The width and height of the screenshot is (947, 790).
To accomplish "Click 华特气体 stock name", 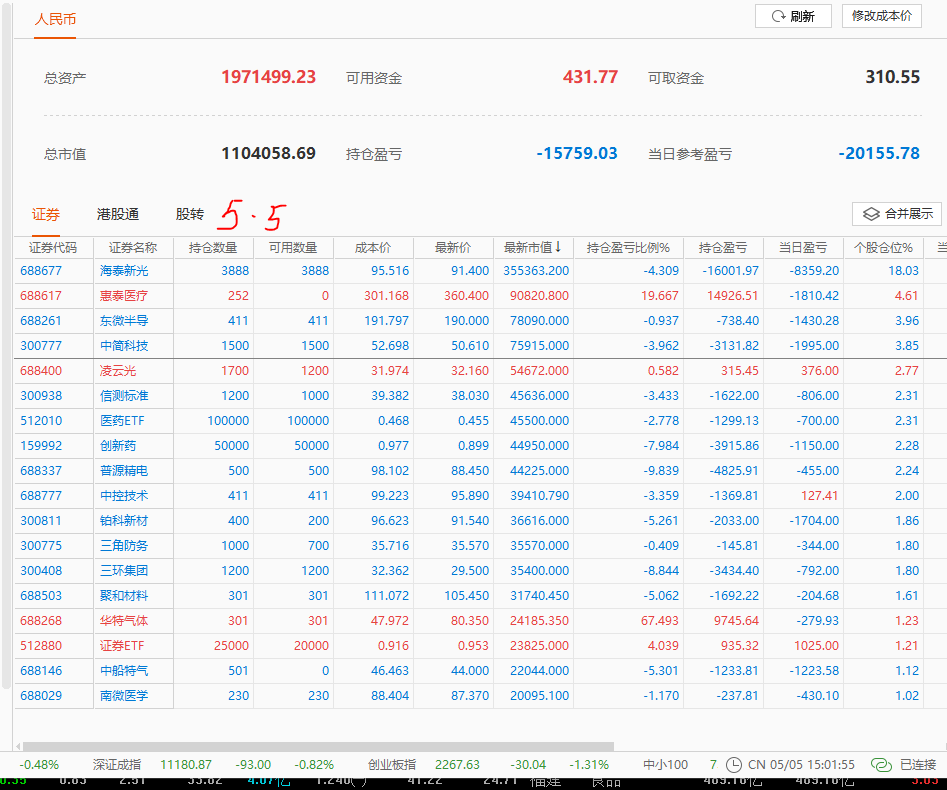I will click(x=124, y=621).
